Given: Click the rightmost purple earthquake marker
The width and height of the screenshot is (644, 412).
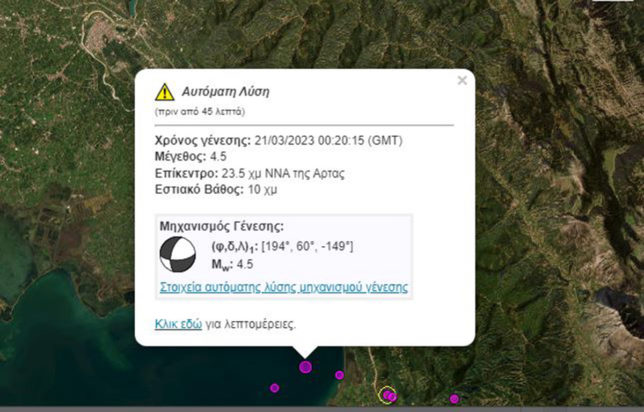Looking at the screenshot, I should pyautogui.click(x=454, y=399).
